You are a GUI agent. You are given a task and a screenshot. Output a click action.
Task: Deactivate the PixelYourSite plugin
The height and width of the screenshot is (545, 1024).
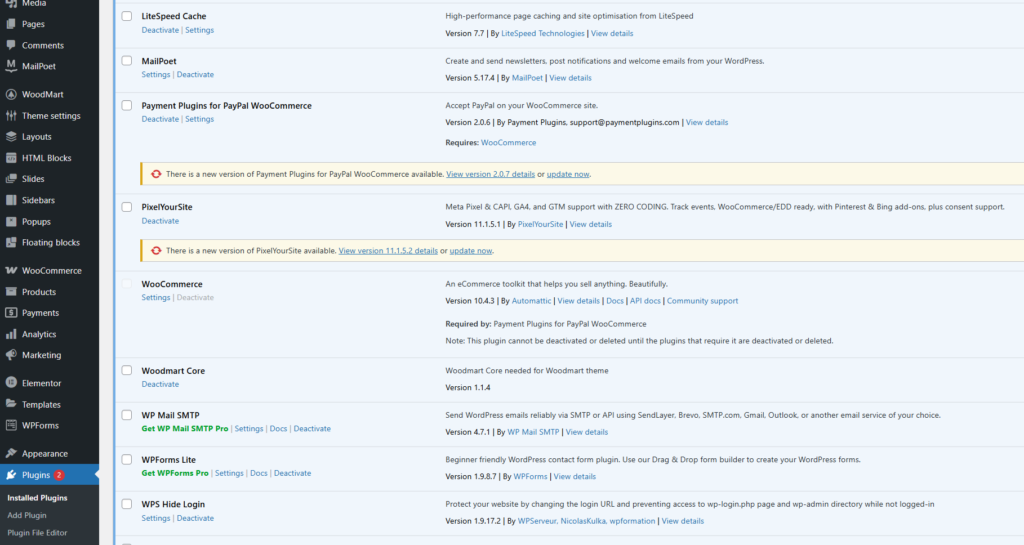tap(160, 221)
